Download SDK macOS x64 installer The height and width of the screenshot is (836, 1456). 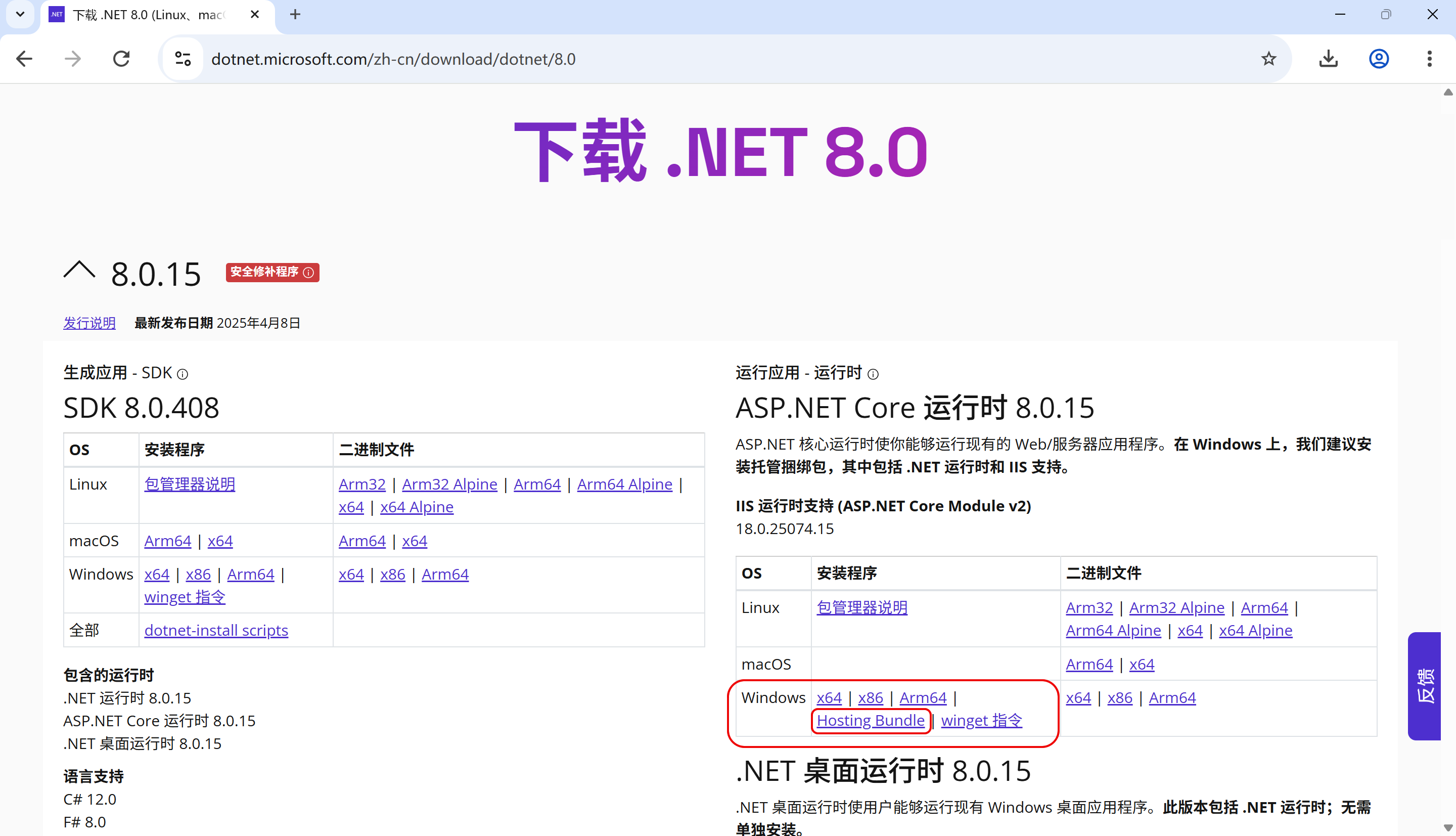click(x=220, y=541)
